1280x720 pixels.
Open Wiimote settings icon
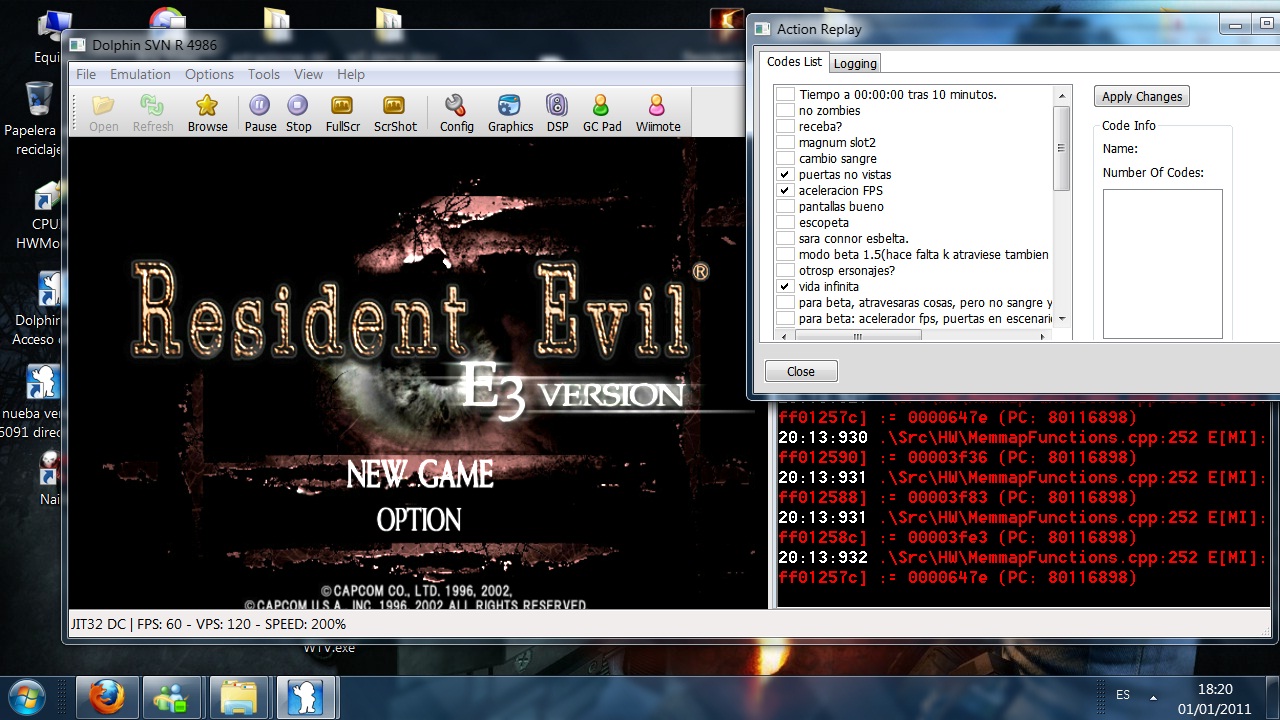[657, 112]
